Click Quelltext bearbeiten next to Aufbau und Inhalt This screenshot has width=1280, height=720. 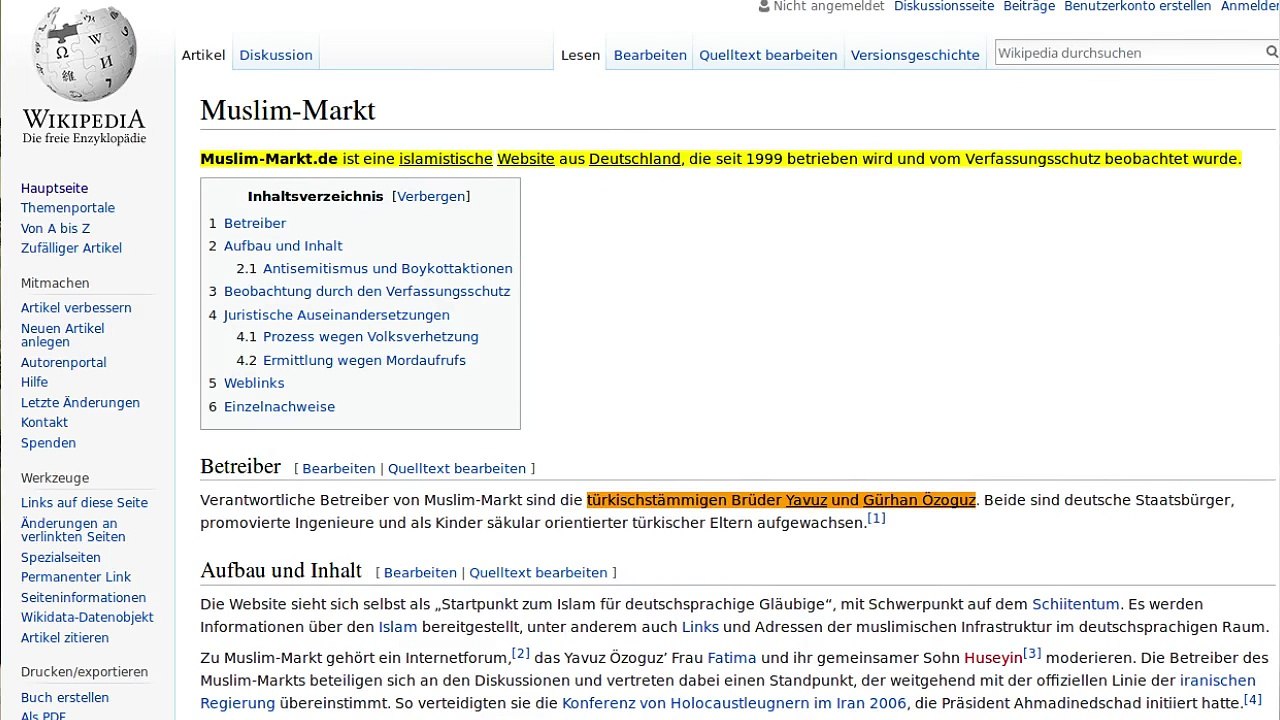(x=538, y=573)
